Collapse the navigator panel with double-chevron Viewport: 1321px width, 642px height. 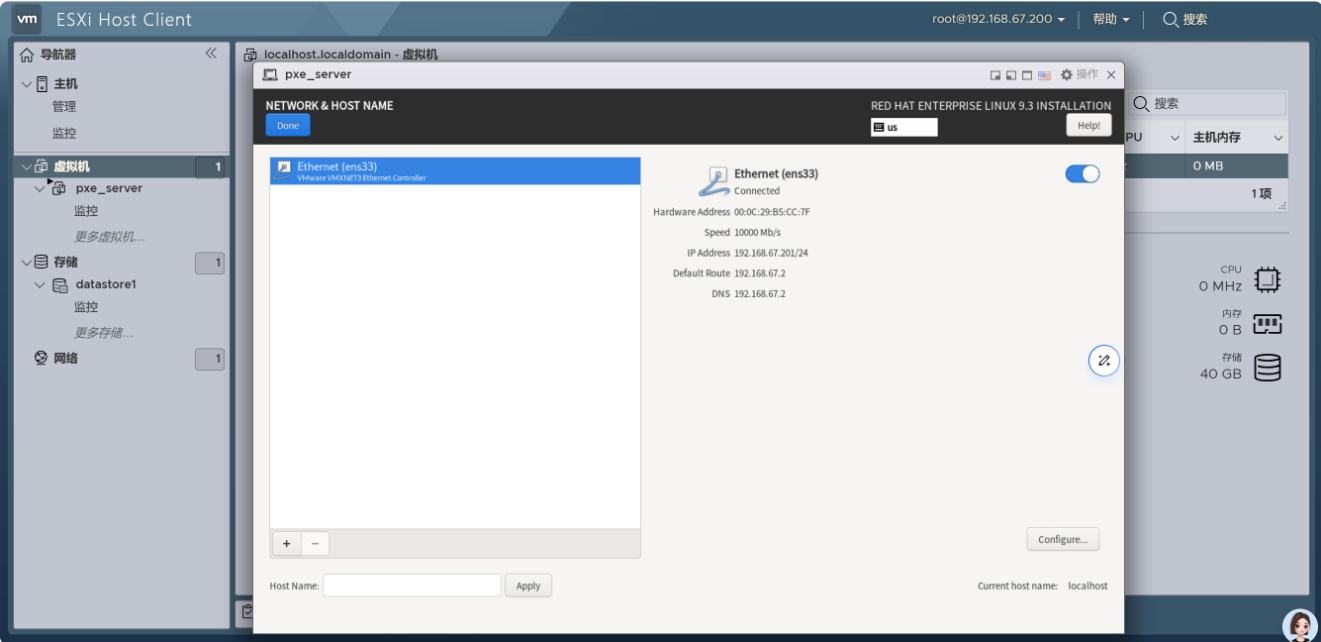pyautogui.click(x=211, y=54)
